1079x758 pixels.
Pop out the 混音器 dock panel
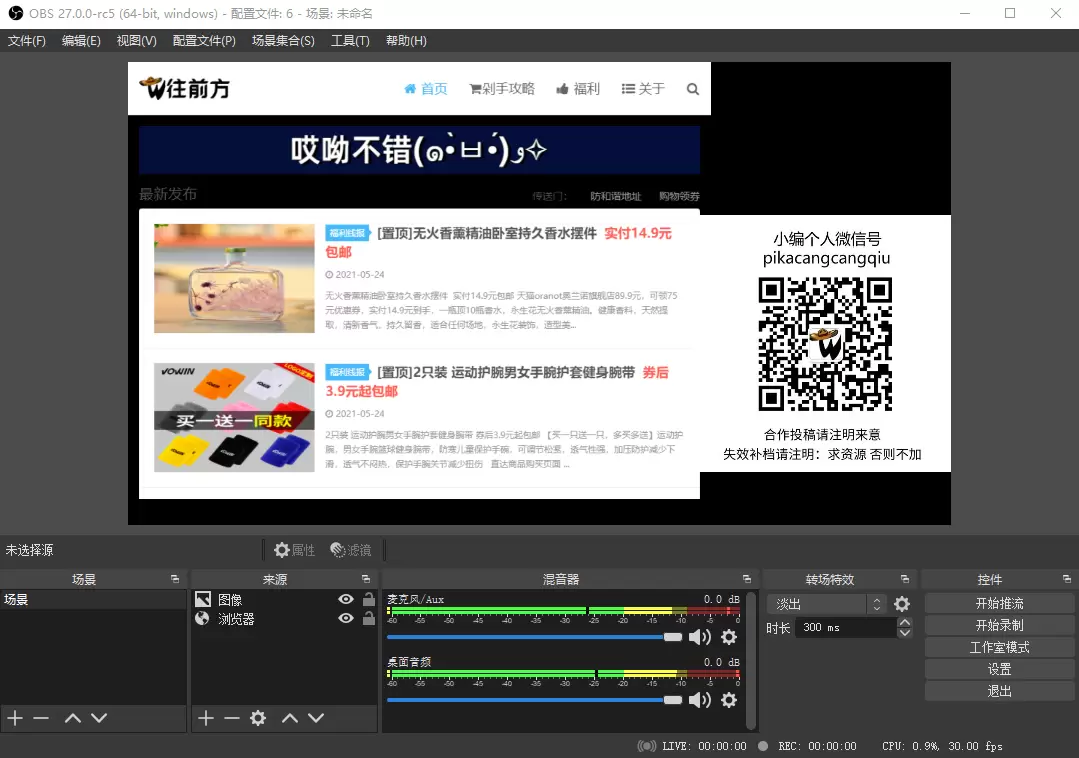click(x=747, y=579)
